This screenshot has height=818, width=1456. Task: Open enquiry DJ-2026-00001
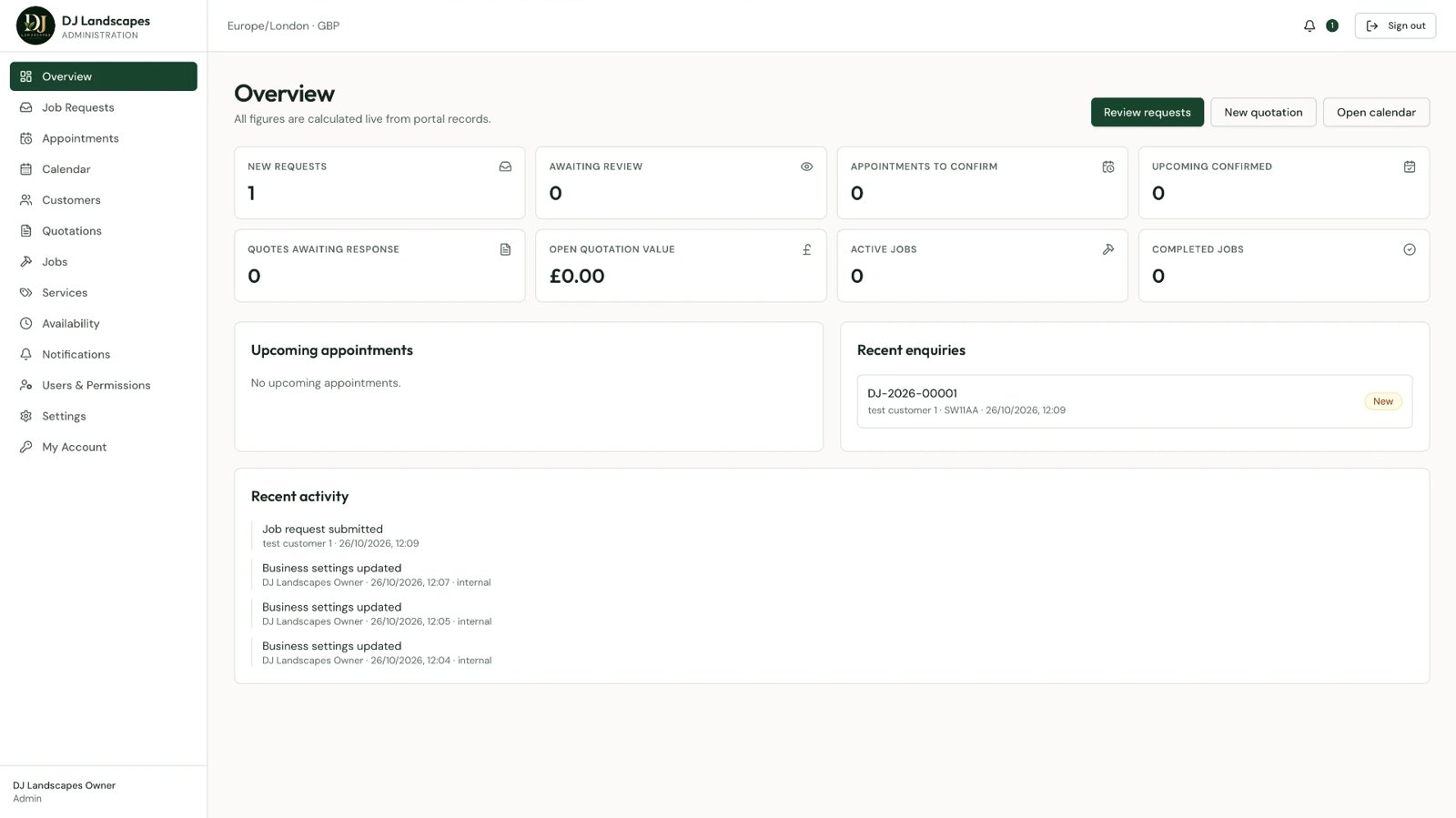point(1134,401)
